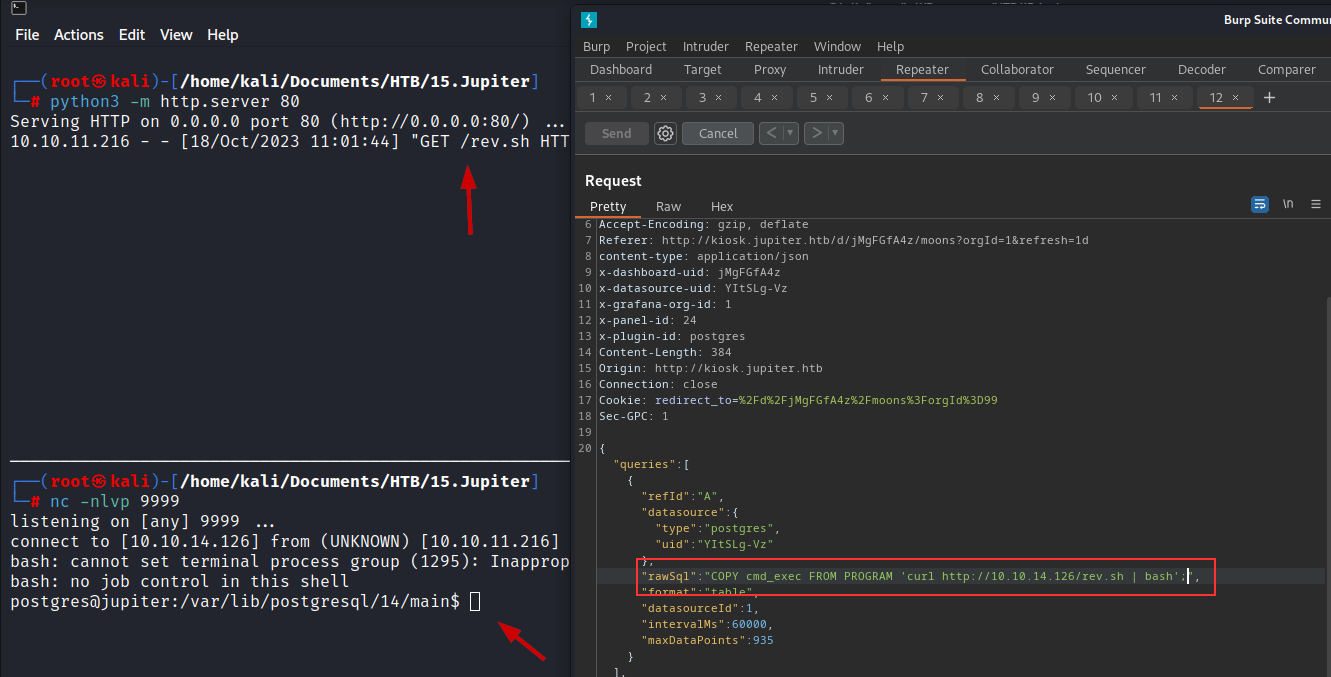1331x677 pixels.
Task: Go forward to the next request in history
Action: click(816, 133)
